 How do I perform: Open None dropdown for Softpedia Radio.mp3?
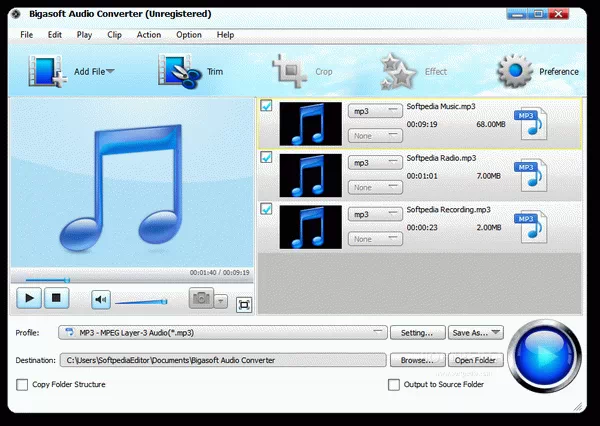(375, 188)
